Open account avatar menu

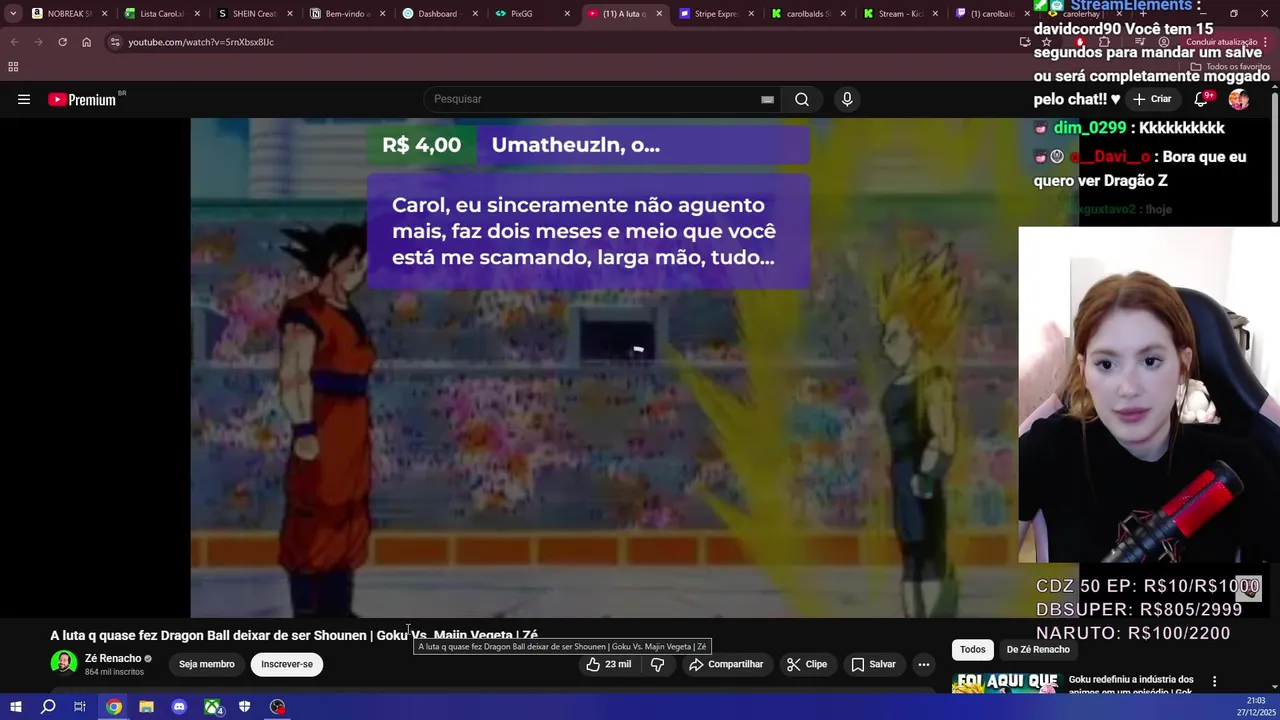tap(1239, 99)
